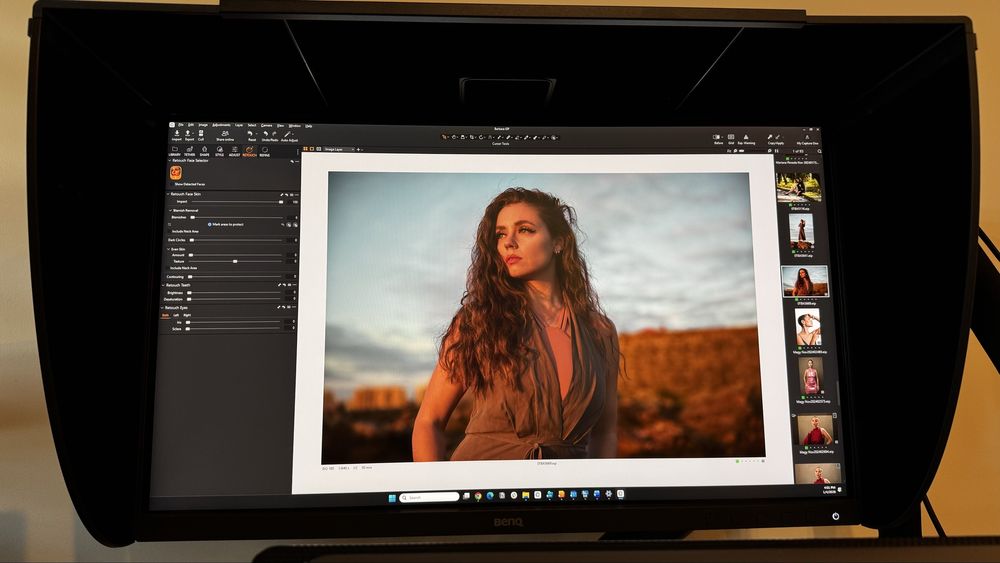Viewport: 1000px width, 563px height.
Task: Click the Copy adjustments arrow icon
Action: [770, 137]
